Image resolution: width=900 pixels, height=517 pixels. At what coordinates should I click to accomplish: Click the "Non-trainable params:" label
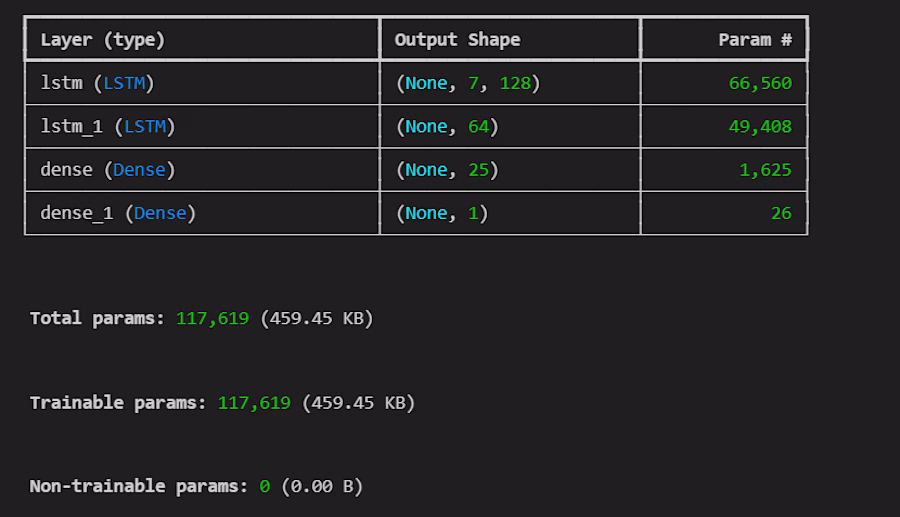click(x=138, y=486)
